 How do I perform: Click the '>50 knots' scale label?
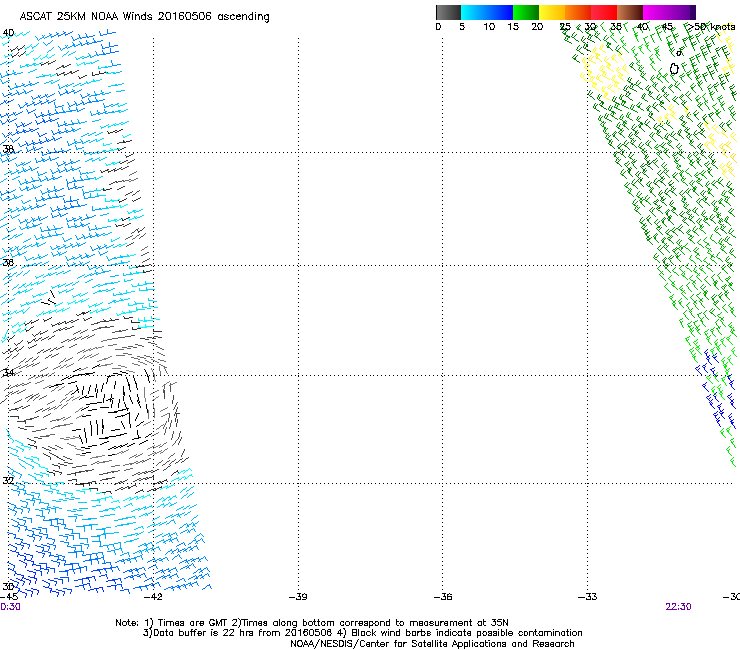tap(711, 27)
